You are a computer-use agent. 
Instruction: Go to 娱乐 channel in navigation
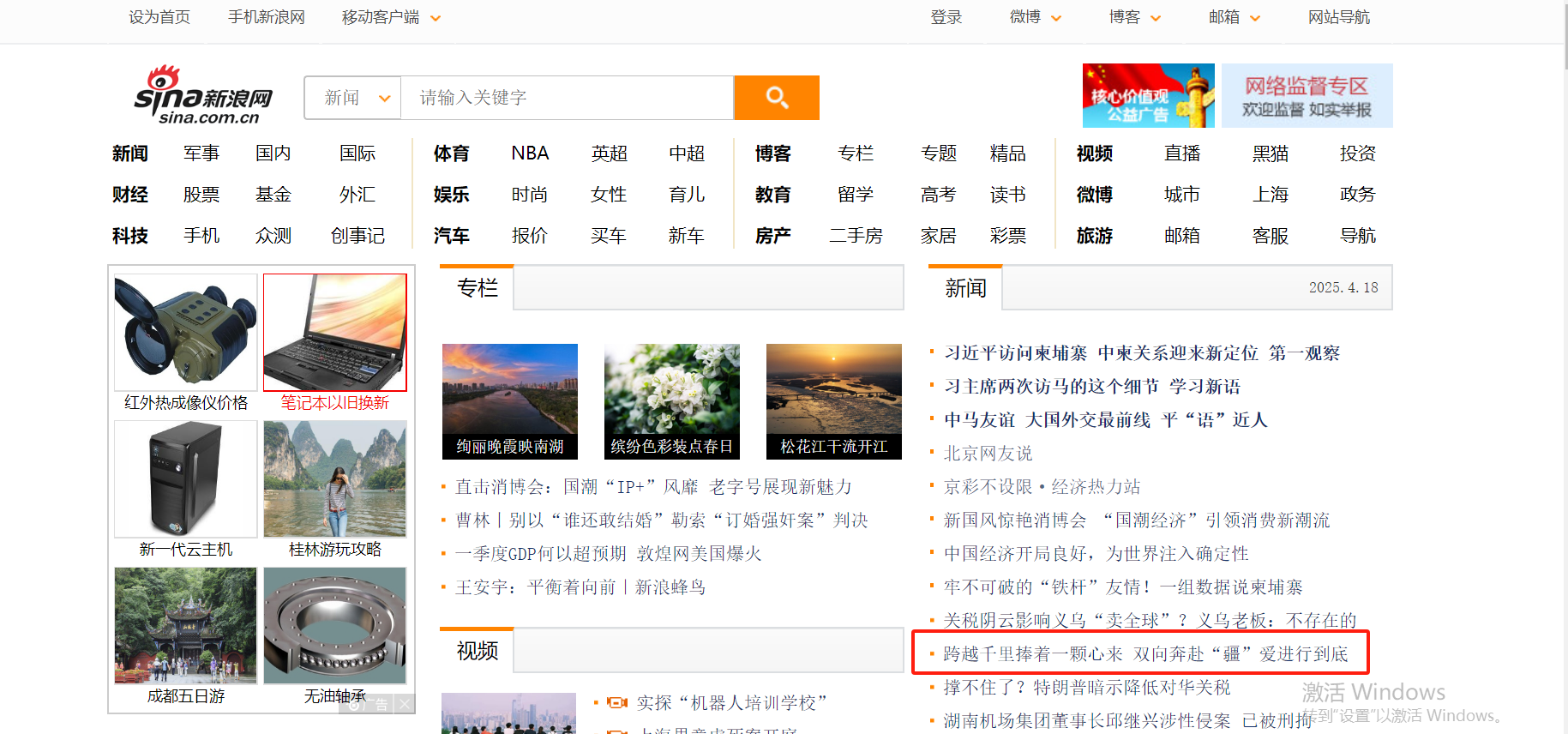tap(452, 195)
